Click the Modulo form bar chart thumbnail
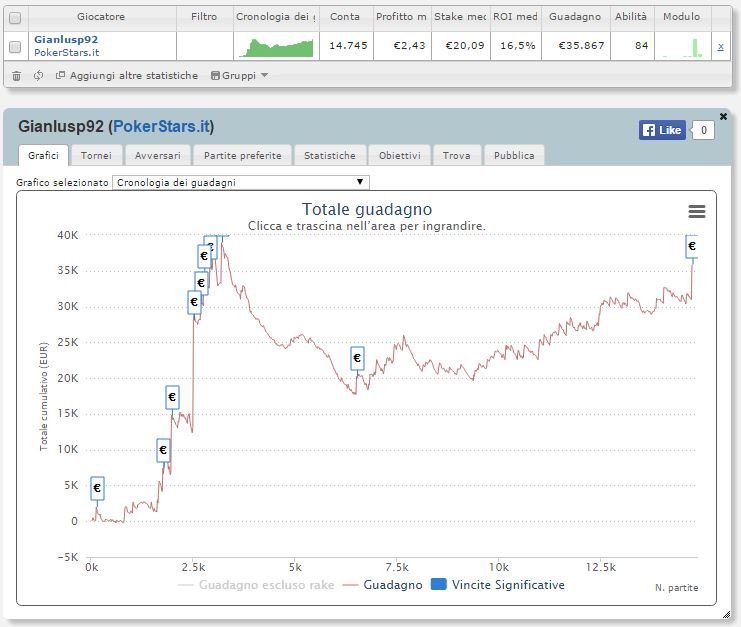 pyautogui.click(x=683, y=47)
